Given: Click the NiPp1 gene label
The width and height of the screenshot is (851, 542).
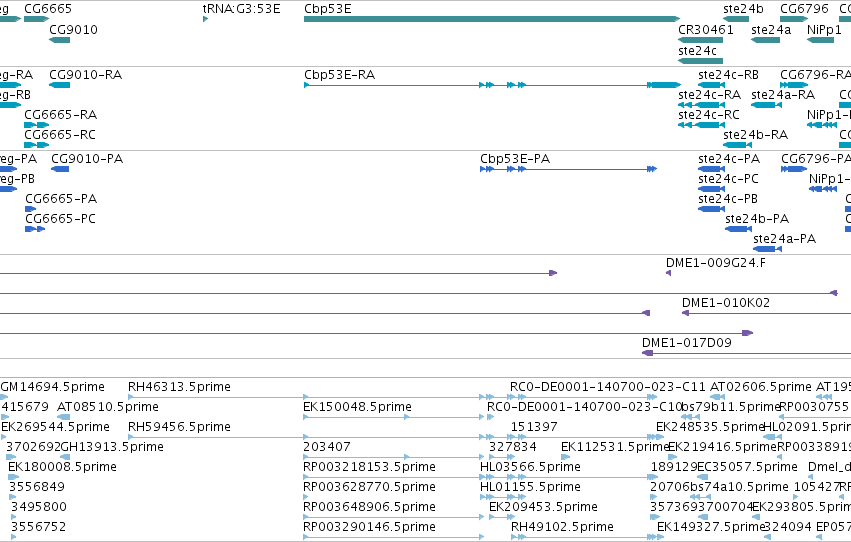Looking at the screenshot, I should click(824, 30).
